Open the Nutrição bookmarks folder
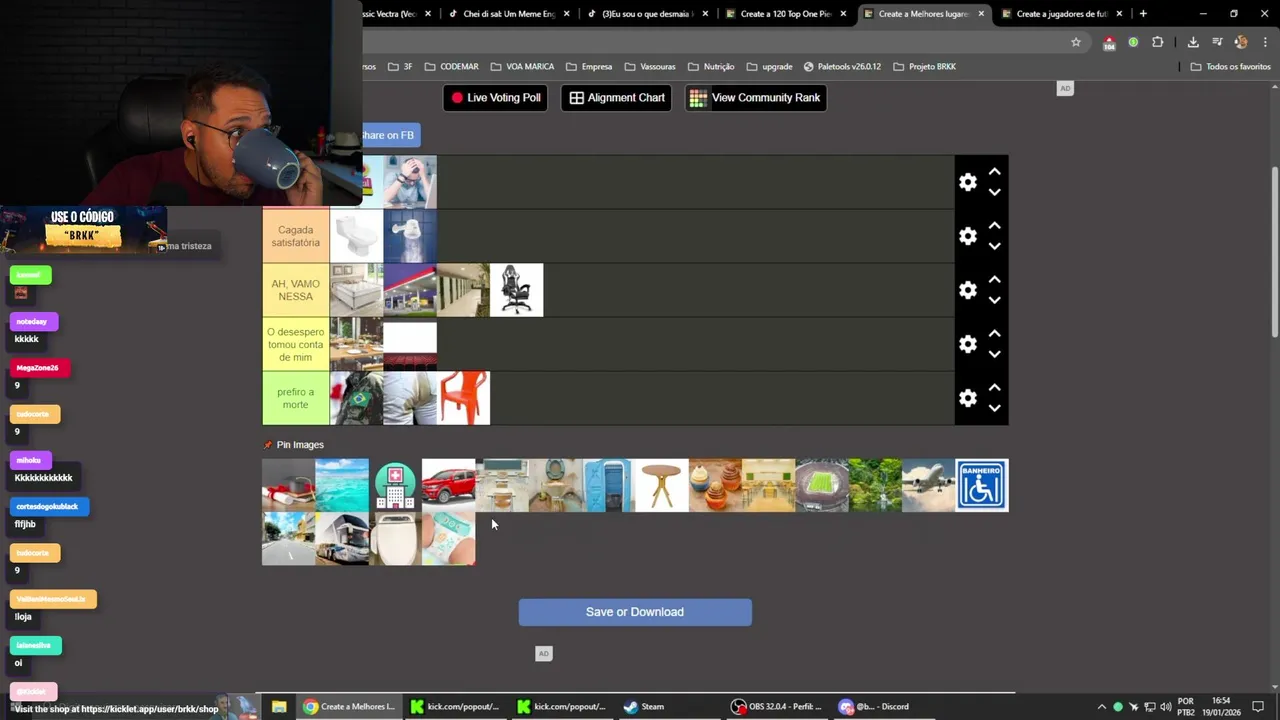Image resolution: width=1280 pixels, height=720 pixels. pos(710,67)
